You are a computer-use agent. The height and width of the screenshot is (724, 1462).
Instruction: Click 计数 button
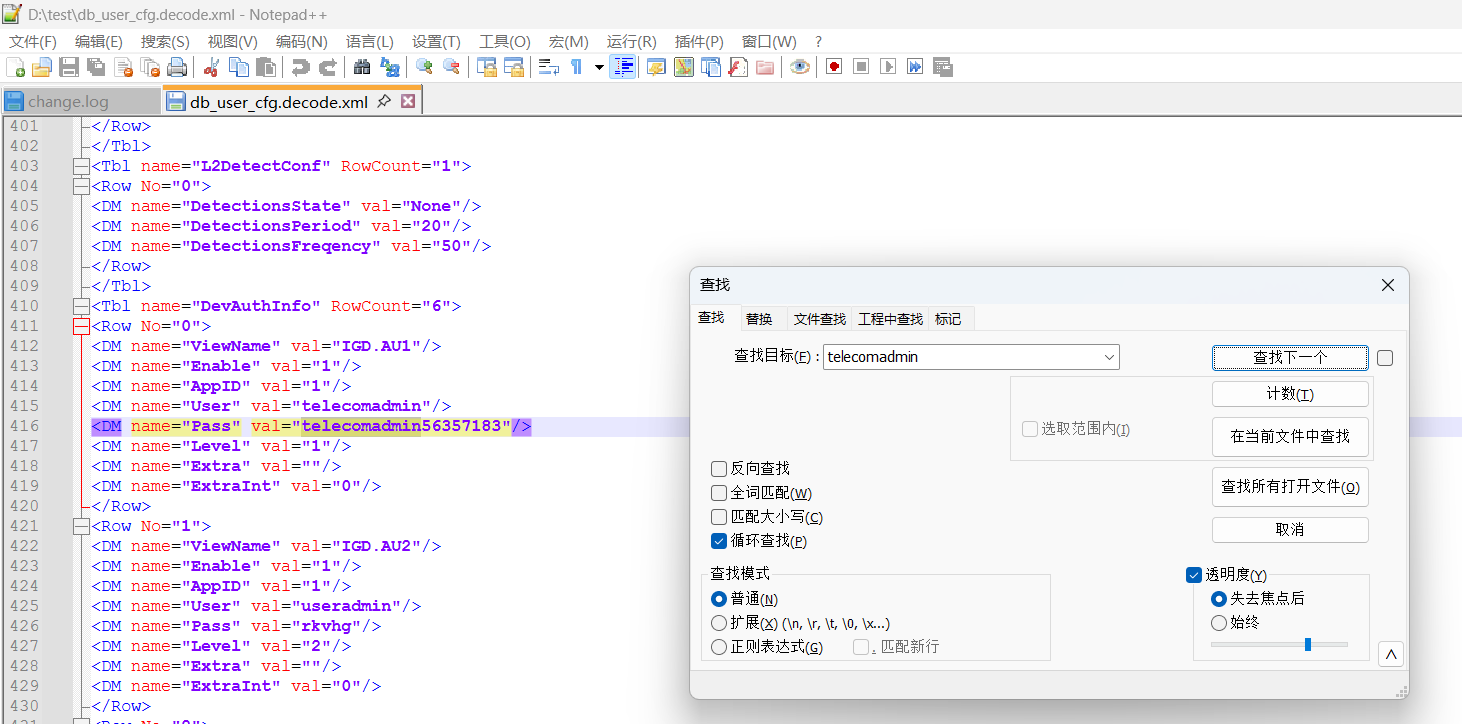click(x=1290, y=394)
